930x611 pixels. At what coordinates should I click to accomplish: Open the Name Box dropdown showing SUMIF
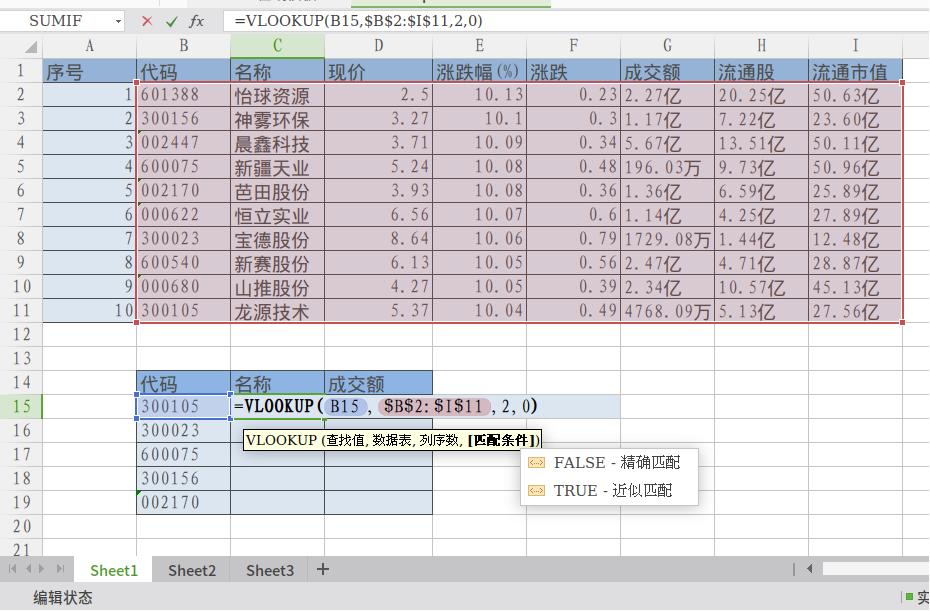coord(118,20)
